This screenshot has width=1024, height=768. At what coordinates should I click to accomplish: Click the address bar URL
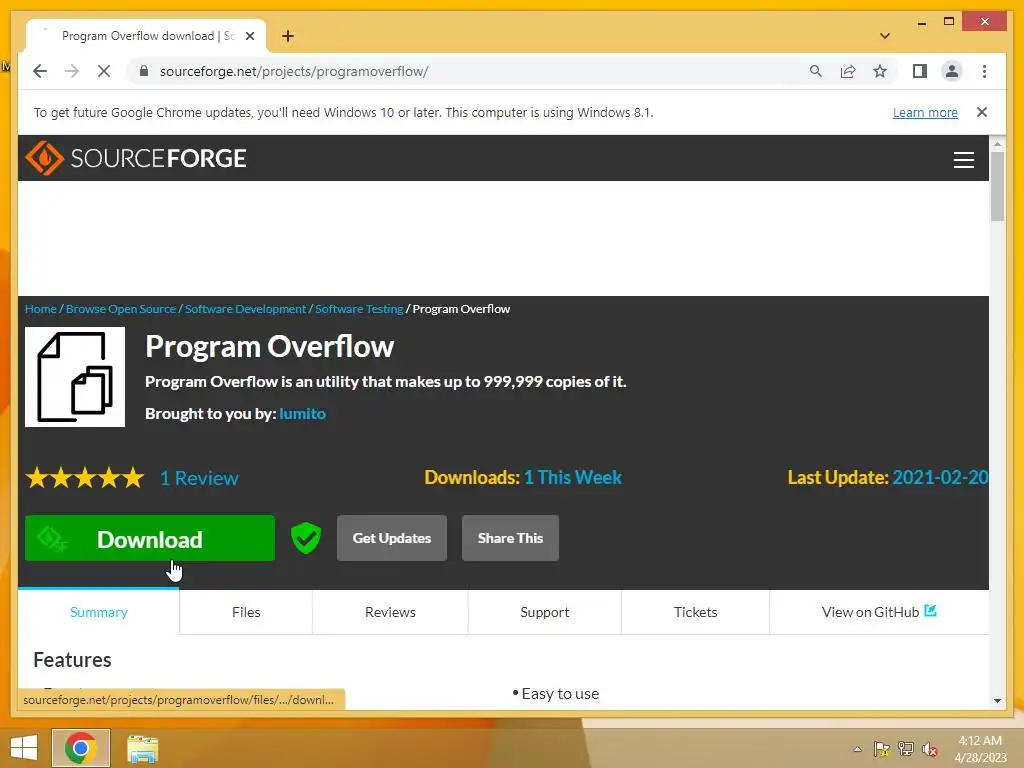(294, 71)
